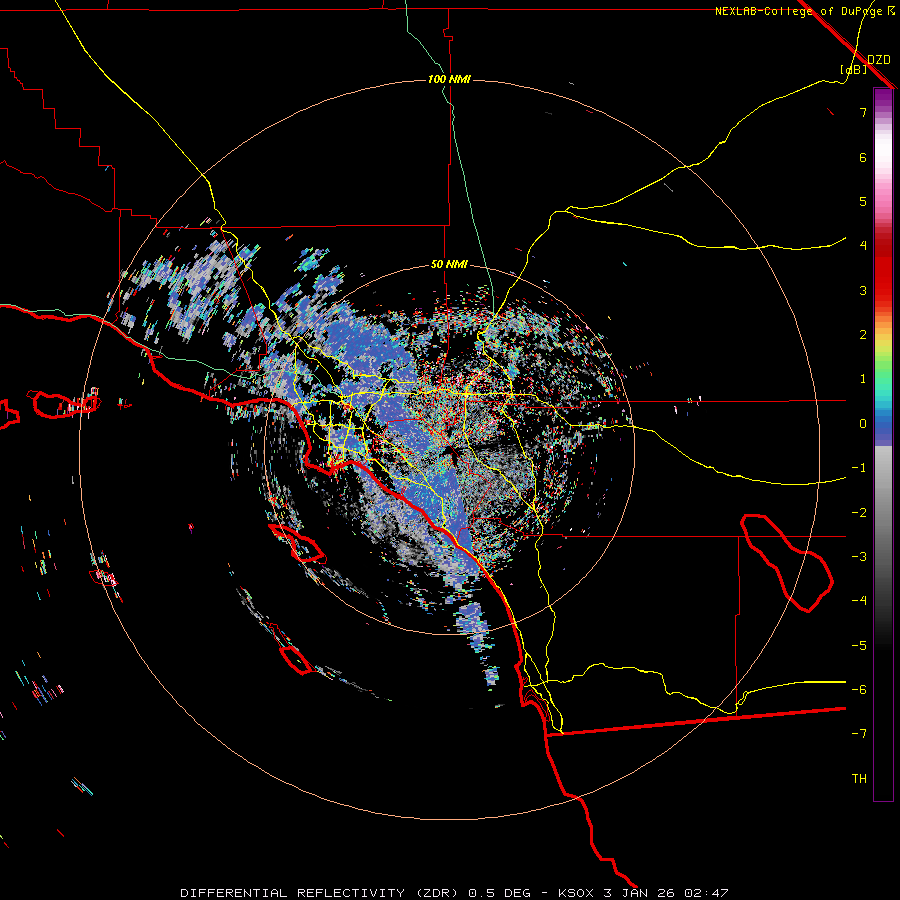Click the "DZD" product label above the scale

[879, 60]
